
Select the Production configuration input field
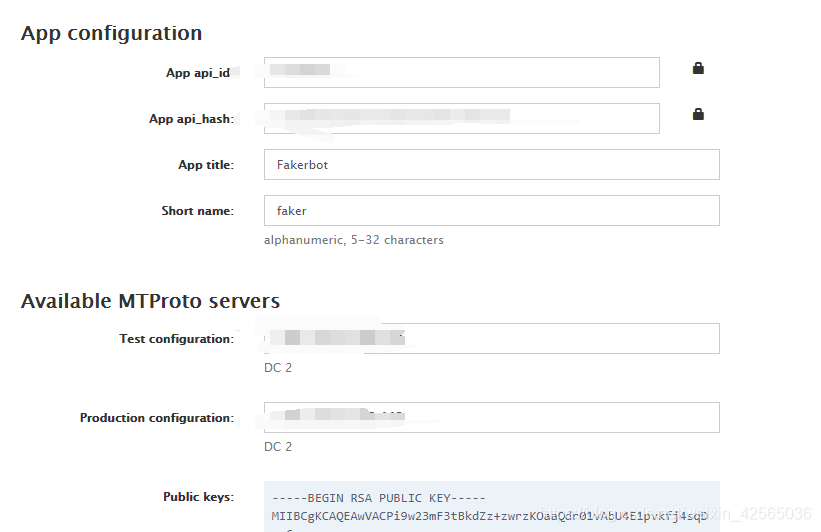491,417
